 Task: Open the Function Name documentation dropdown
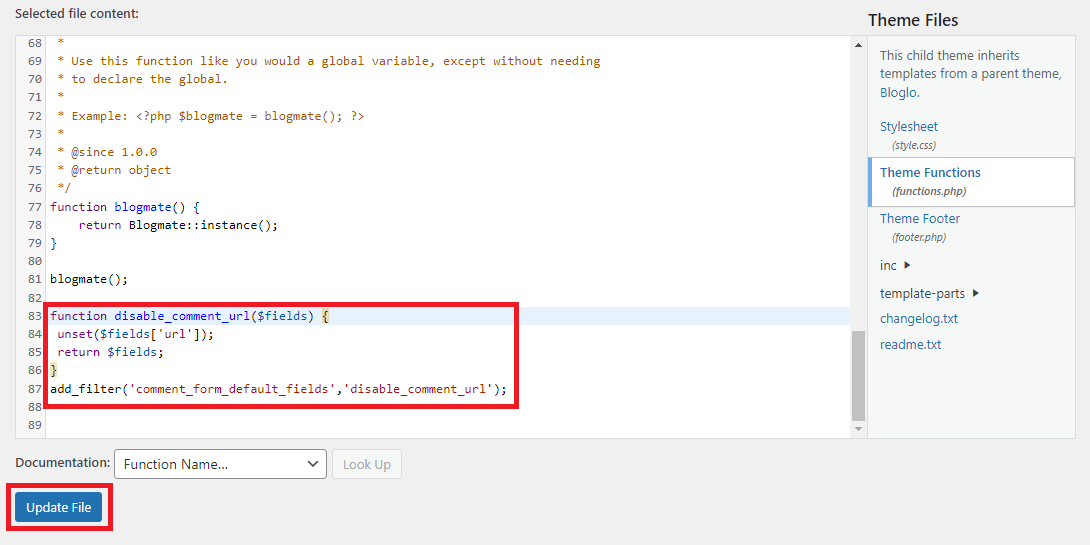[x=220, y=464]
